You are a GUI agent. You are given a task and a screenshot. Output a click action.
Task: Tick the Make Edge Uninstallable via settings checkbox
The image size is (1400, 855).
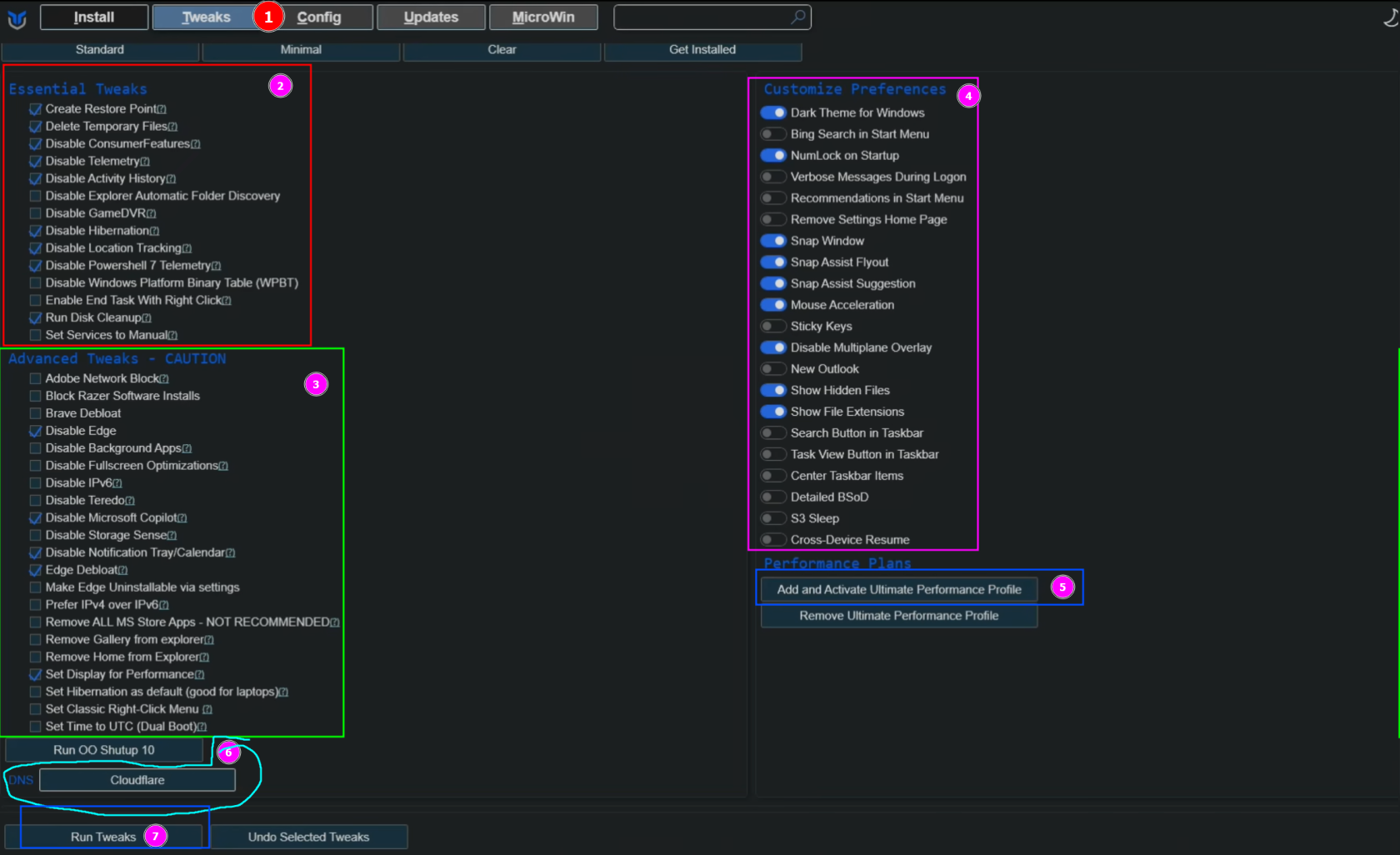(35, 587)
